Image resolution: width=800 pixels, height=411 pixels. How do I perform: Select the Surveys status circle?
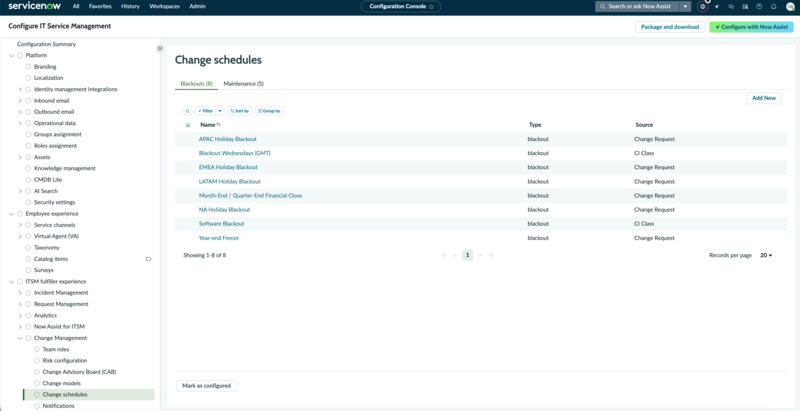[x=29, y=270]
